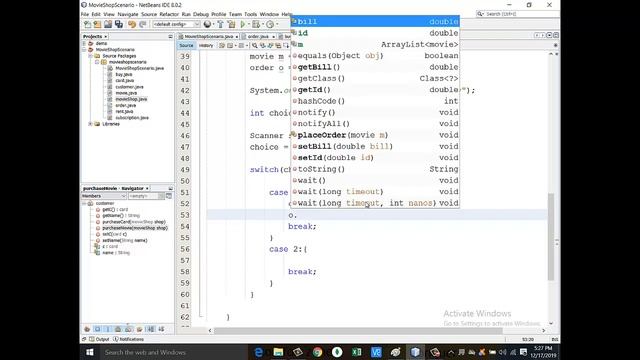Click the Undo toolbar icon
This screenshot has width=640, height=360.
131,24
